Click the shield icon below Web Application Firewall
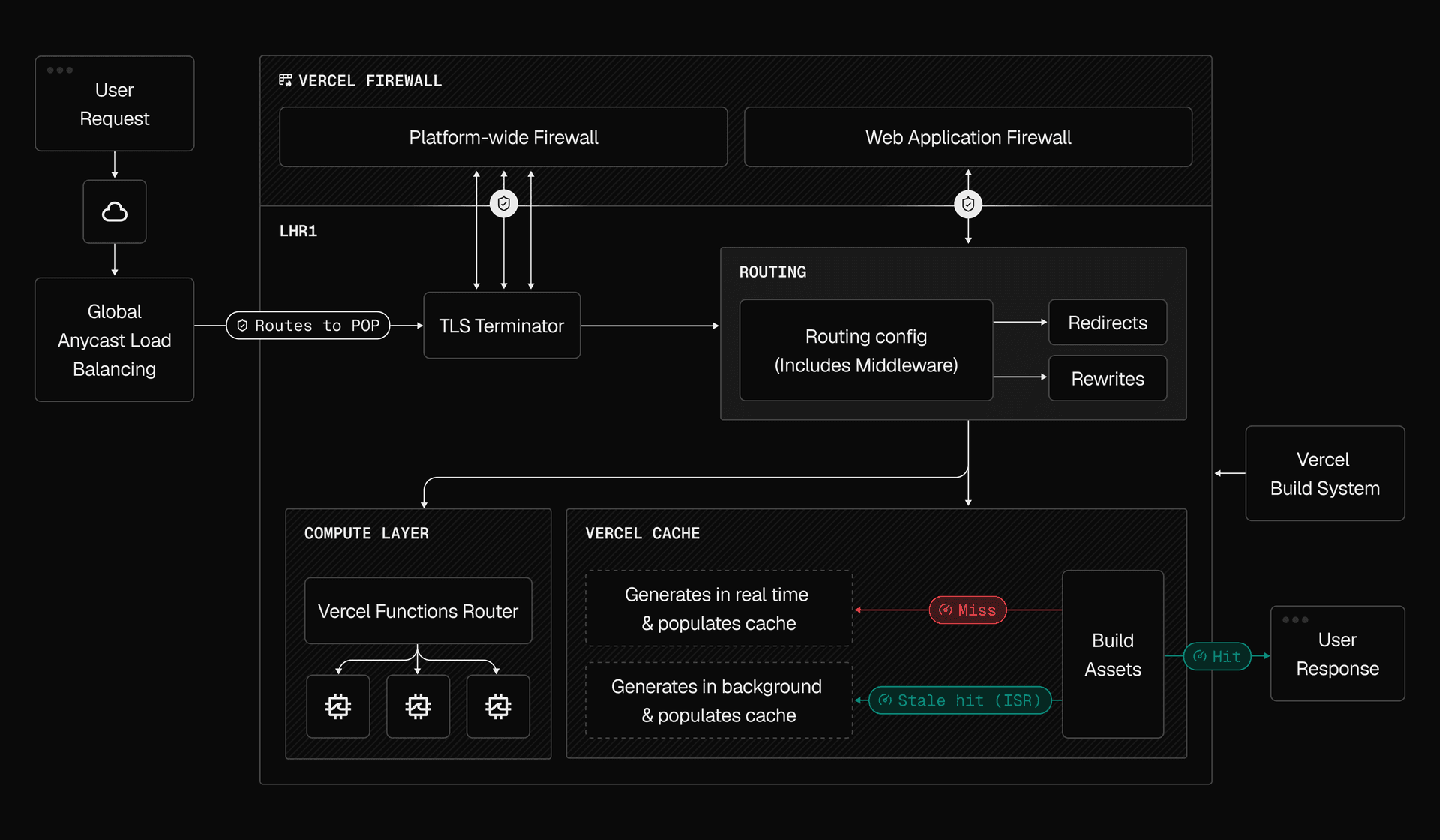The height and width of the screenshot is (840, 1440). (x=968, y=203)
